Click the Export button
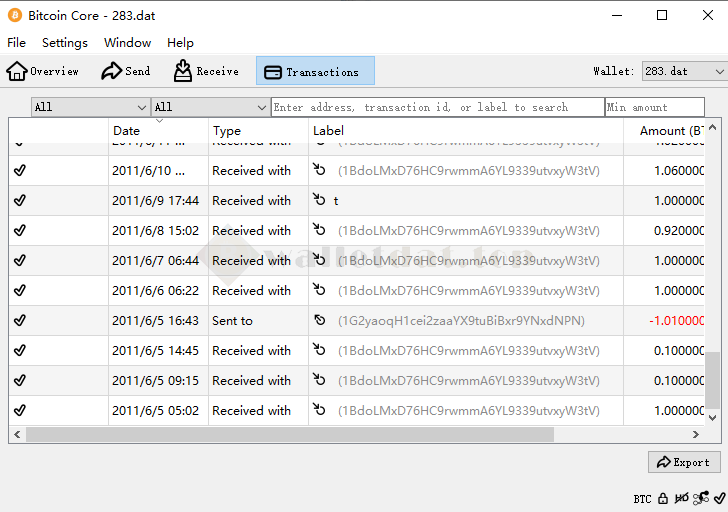This screenshot has width=728, height=512. [684, 462]
